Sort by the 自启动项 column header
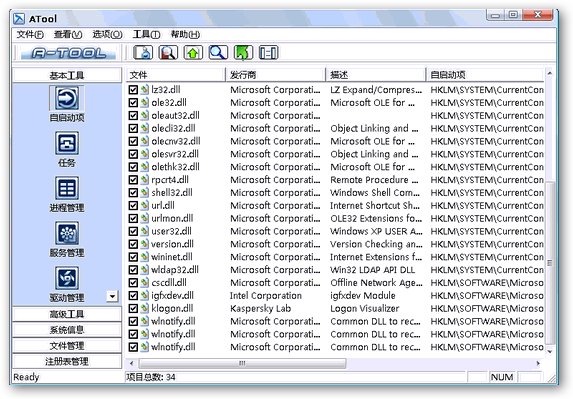 (x=485, y=75)
